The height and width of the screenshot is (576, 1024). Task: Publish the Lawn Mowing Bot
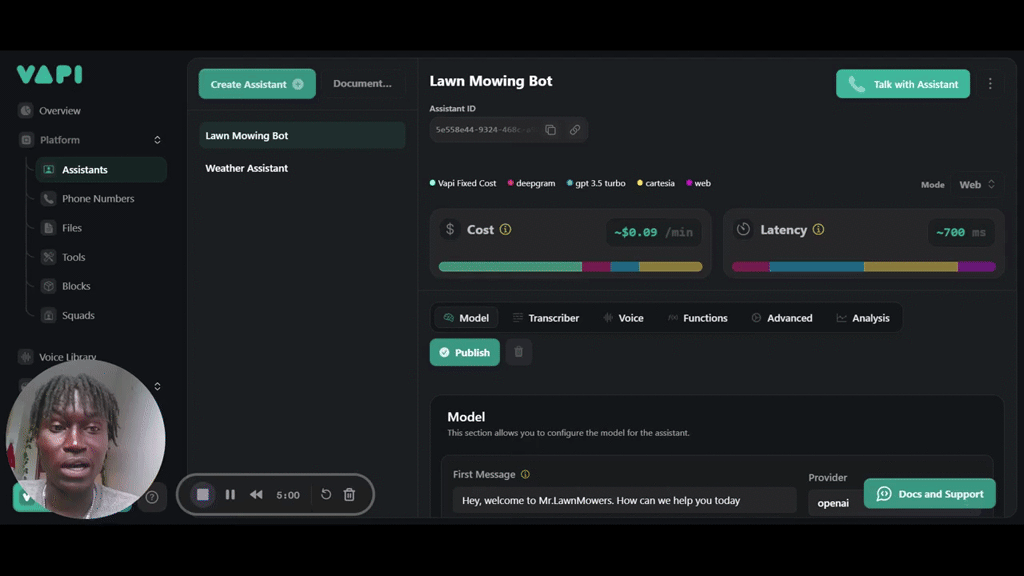click(x=464, y=352)
